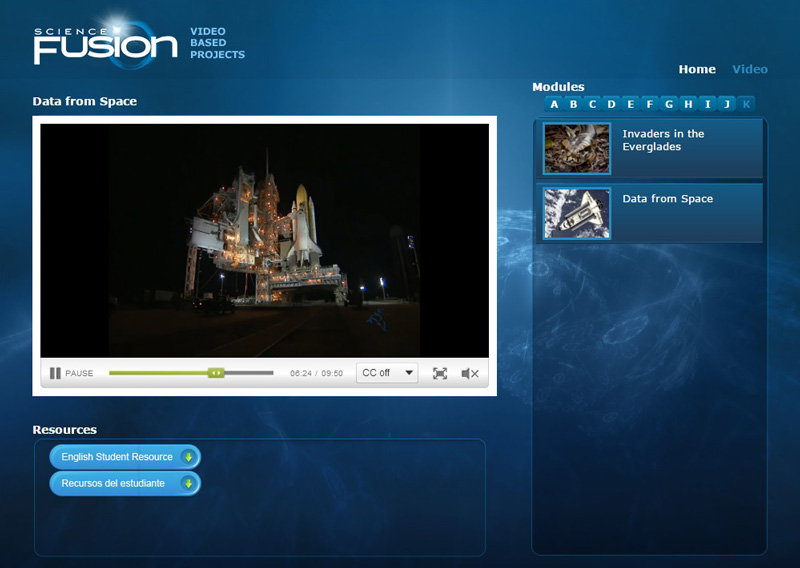Pause the video playback
The width and height of the screenshot is (800, 568).
57,373
